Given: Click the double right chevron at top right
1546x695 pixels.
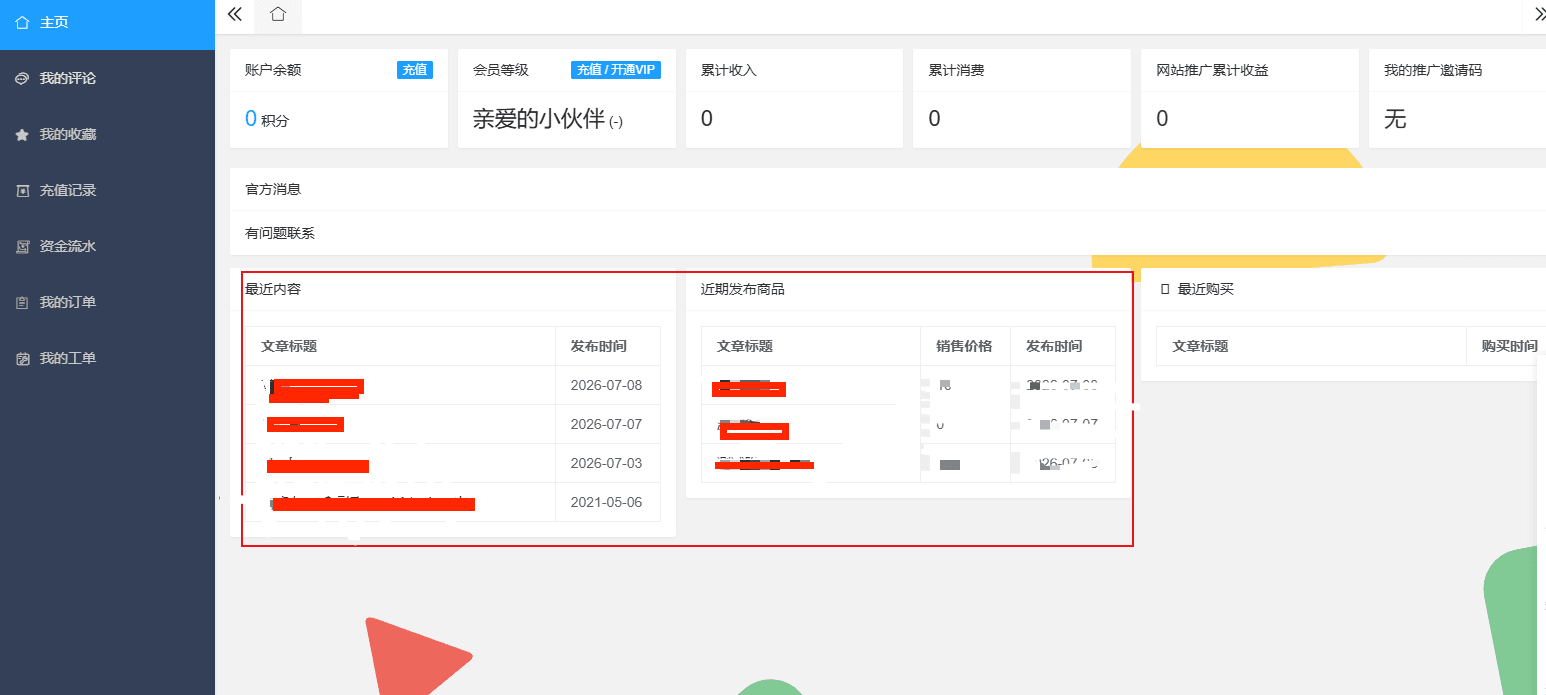Looking at the screenshot, I should 1539,14.
